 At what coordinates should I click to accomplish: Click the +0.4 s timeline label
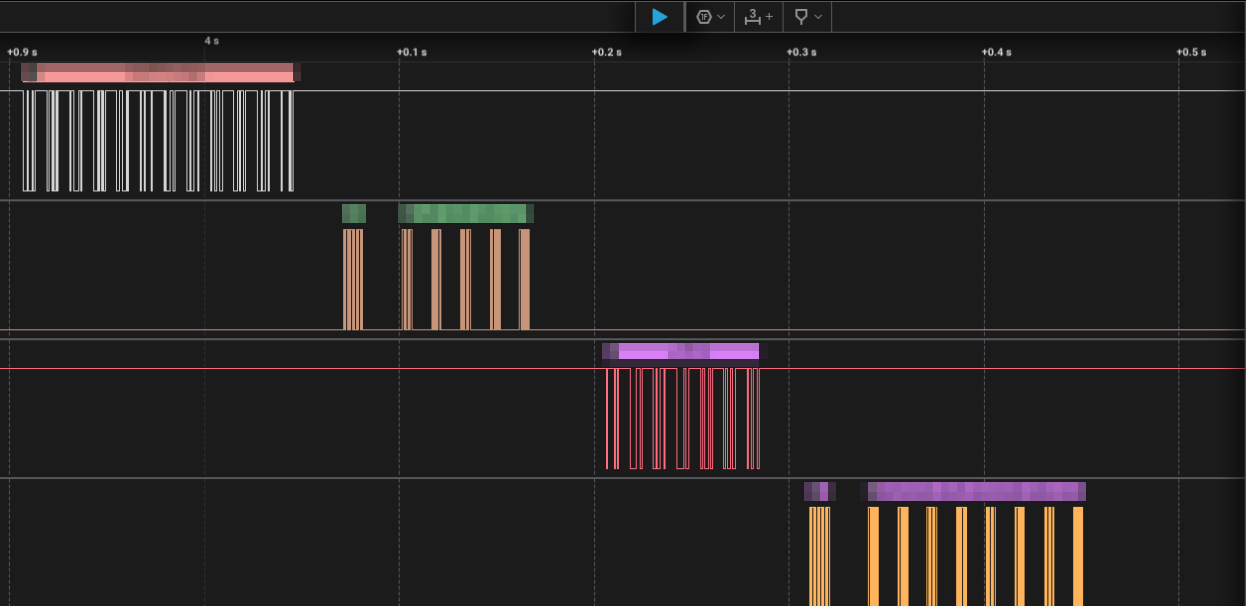(x=996, y=52)
